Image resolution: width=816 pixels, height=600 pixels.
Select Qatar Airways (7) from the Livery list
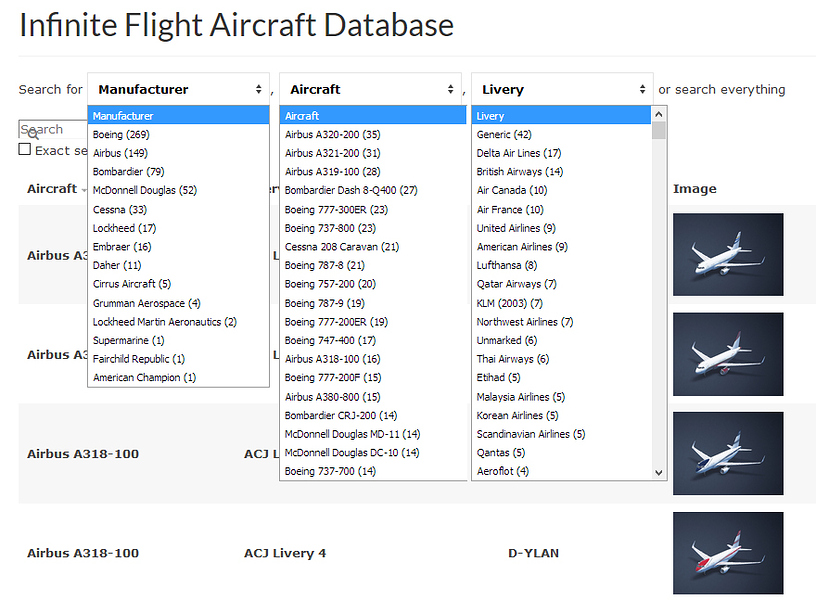point(518,284)
